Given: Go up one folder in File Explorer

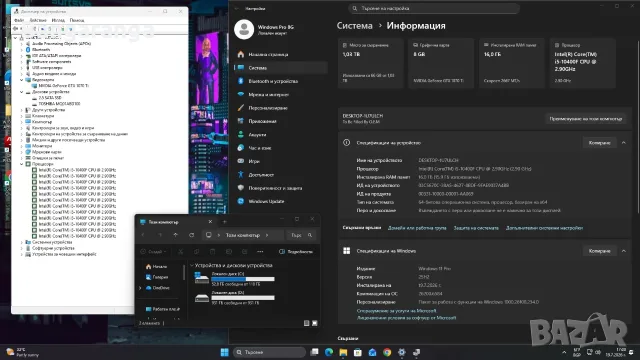Looking at the screenshot, I should click(176, 235).
